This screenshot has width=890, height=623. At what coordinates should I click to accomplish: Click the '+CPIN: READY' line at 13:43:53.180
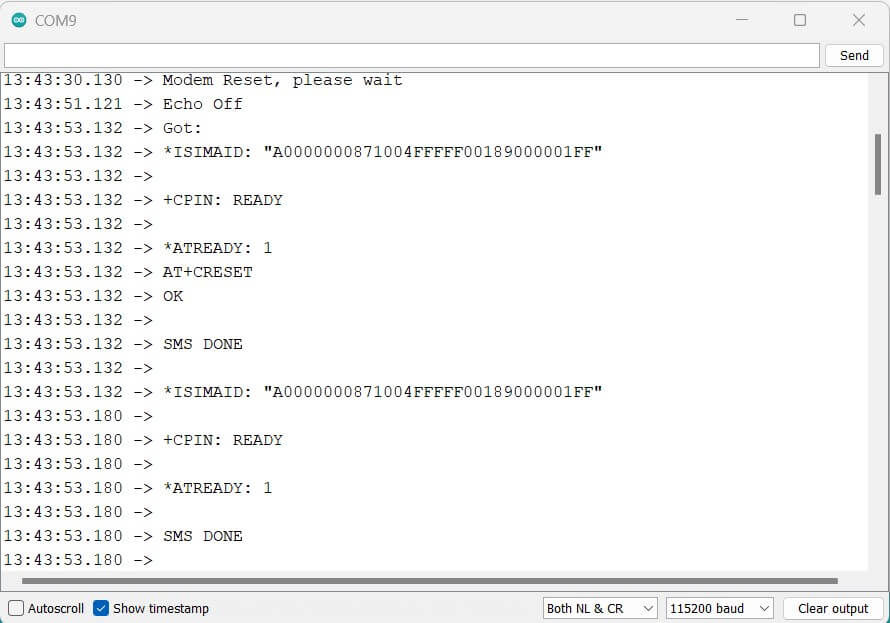coord(143,440)
